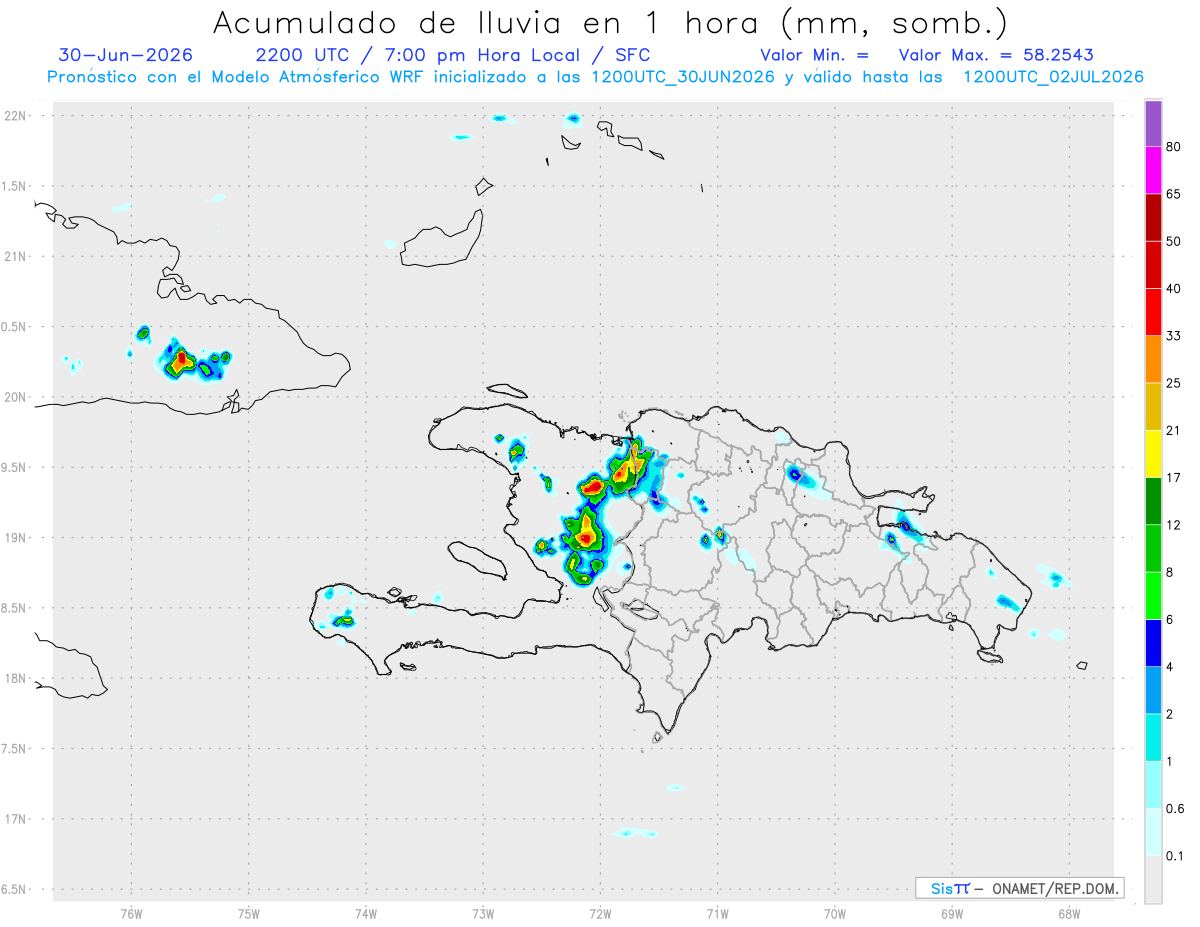The width and height of the screenshot is (1200, 927).
Task: Click the legend value 65
Action: click(1174, 194)
